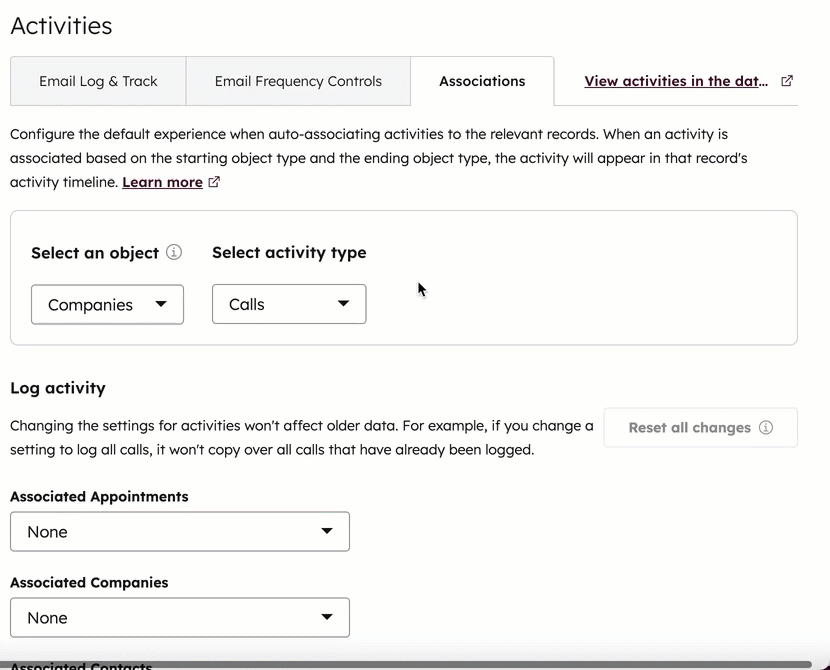Click external link icon next to Learn more
Viewport: 830px width, 670px height.
(x=214, y=183)
